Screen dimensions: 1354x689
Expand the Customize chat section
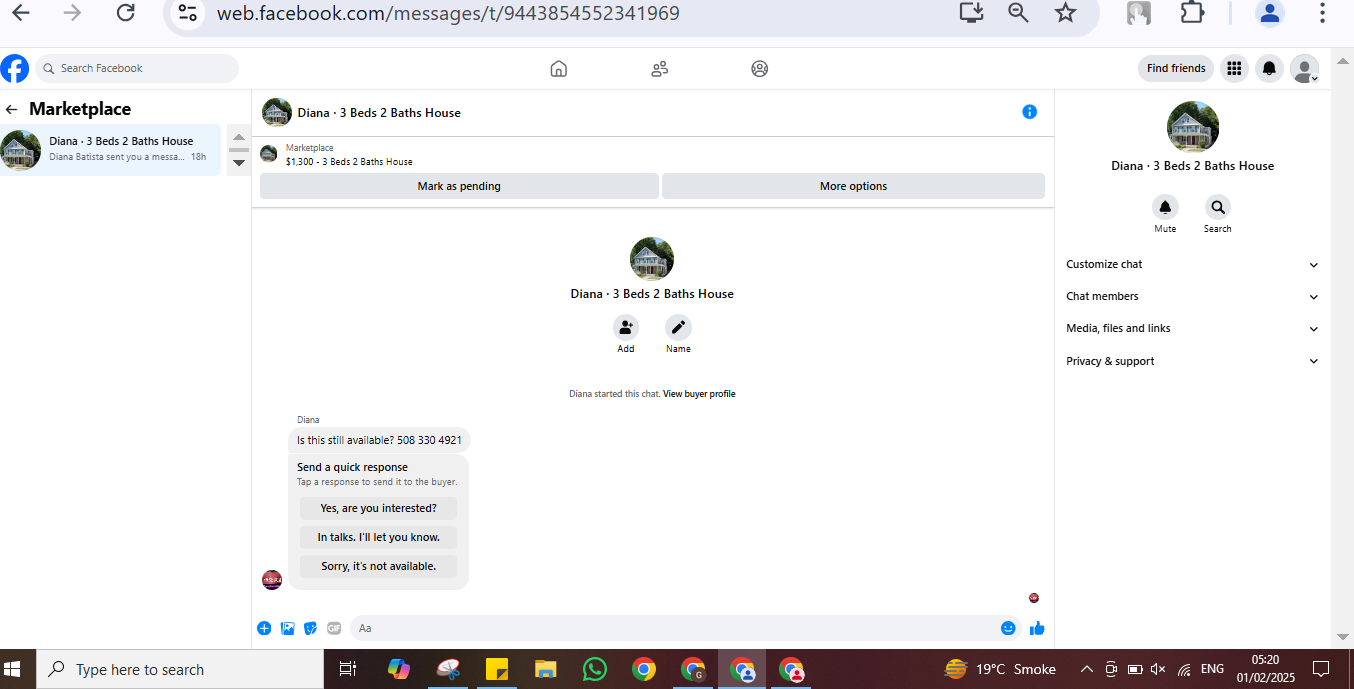tap(1192, 264)
